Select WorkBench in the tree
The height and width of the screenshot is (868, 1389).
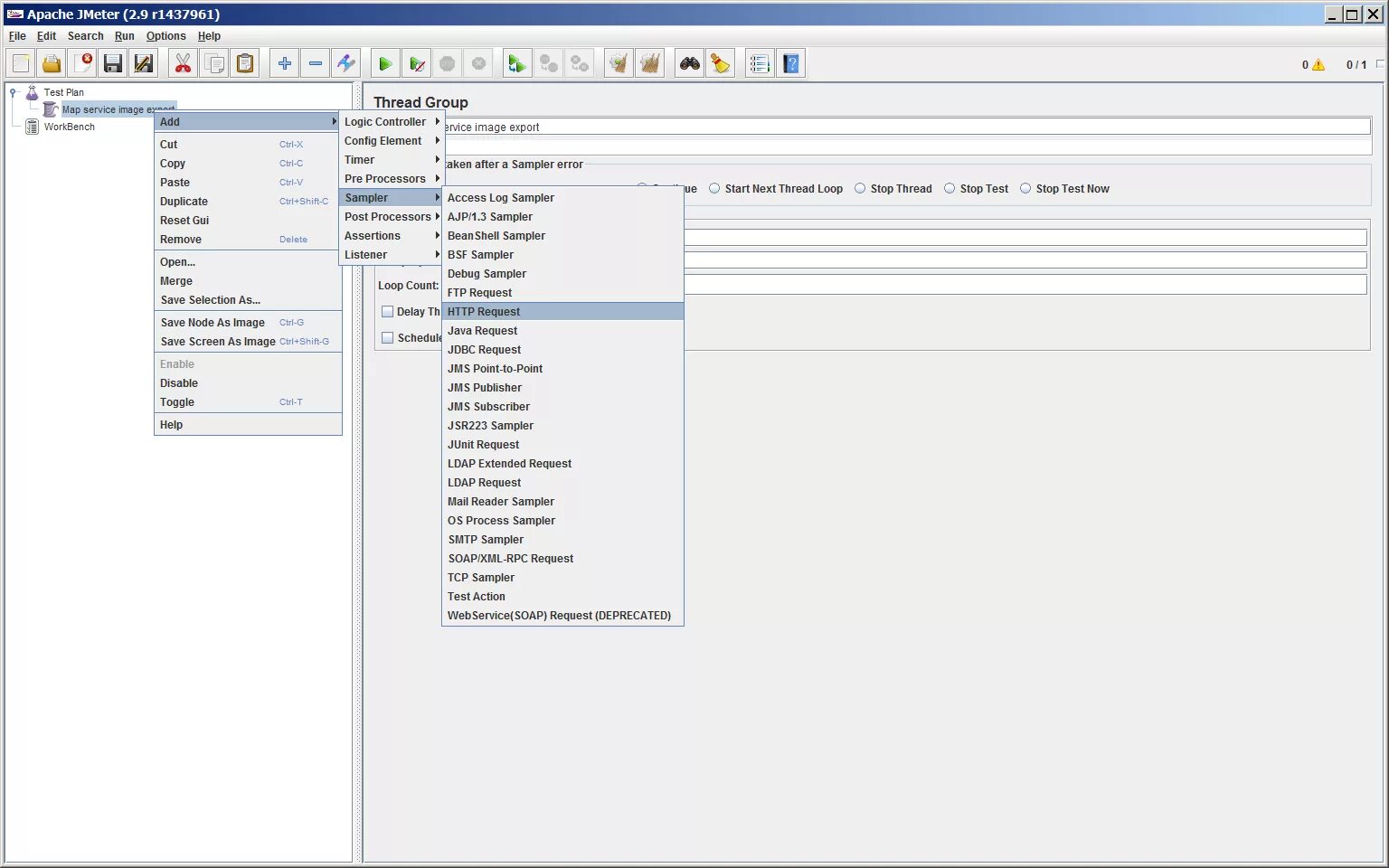pos(69,127)
